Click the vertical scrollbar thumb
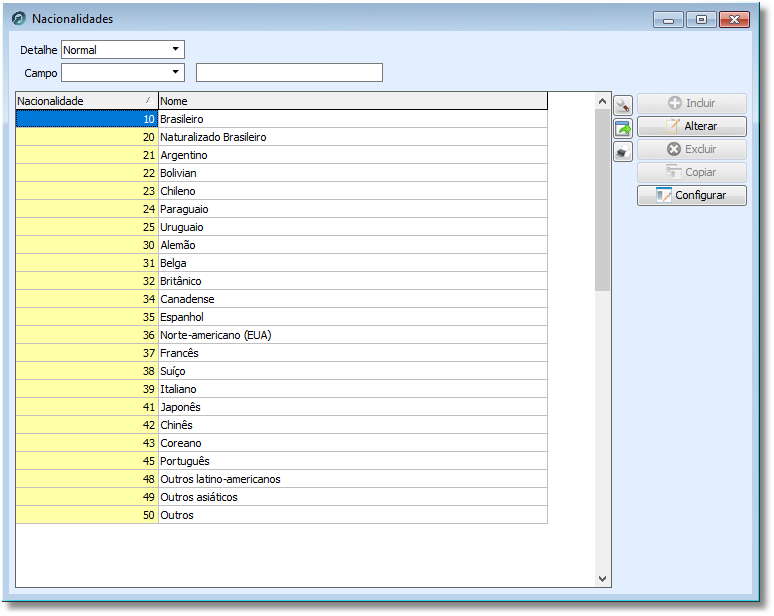The width and height of the screenshot is (774, 616). pyautogui.click(x=602, y=200)
